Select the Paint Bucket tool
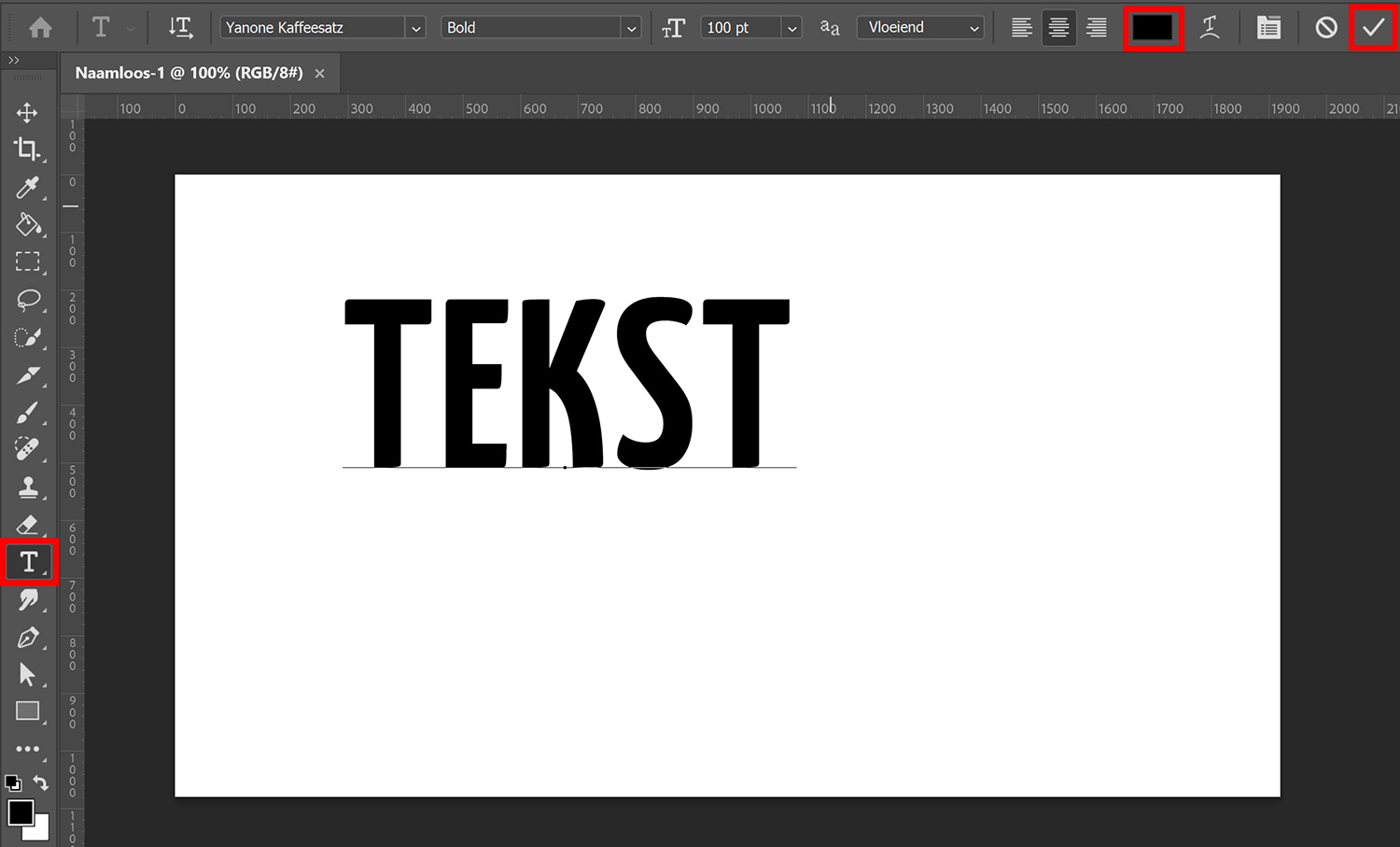 28,225
